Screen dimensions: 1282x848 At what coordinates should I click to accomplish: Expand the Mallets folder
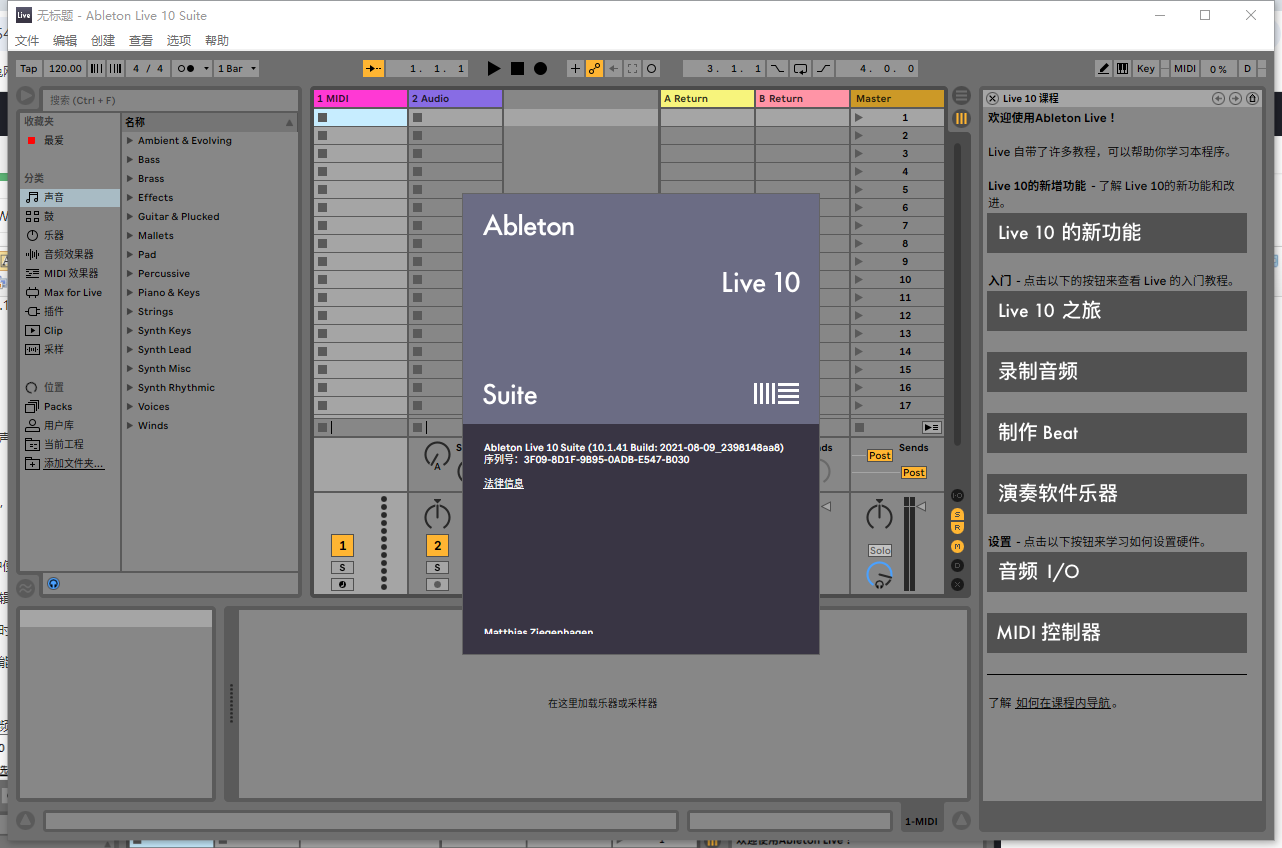point(130,236)
